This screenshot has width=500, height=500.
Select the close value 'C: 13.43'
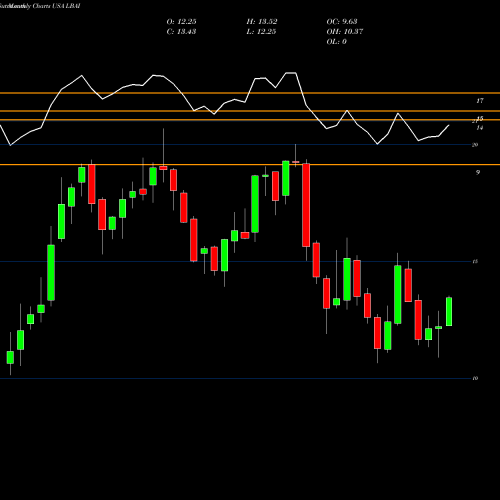[x=181, y=32]
